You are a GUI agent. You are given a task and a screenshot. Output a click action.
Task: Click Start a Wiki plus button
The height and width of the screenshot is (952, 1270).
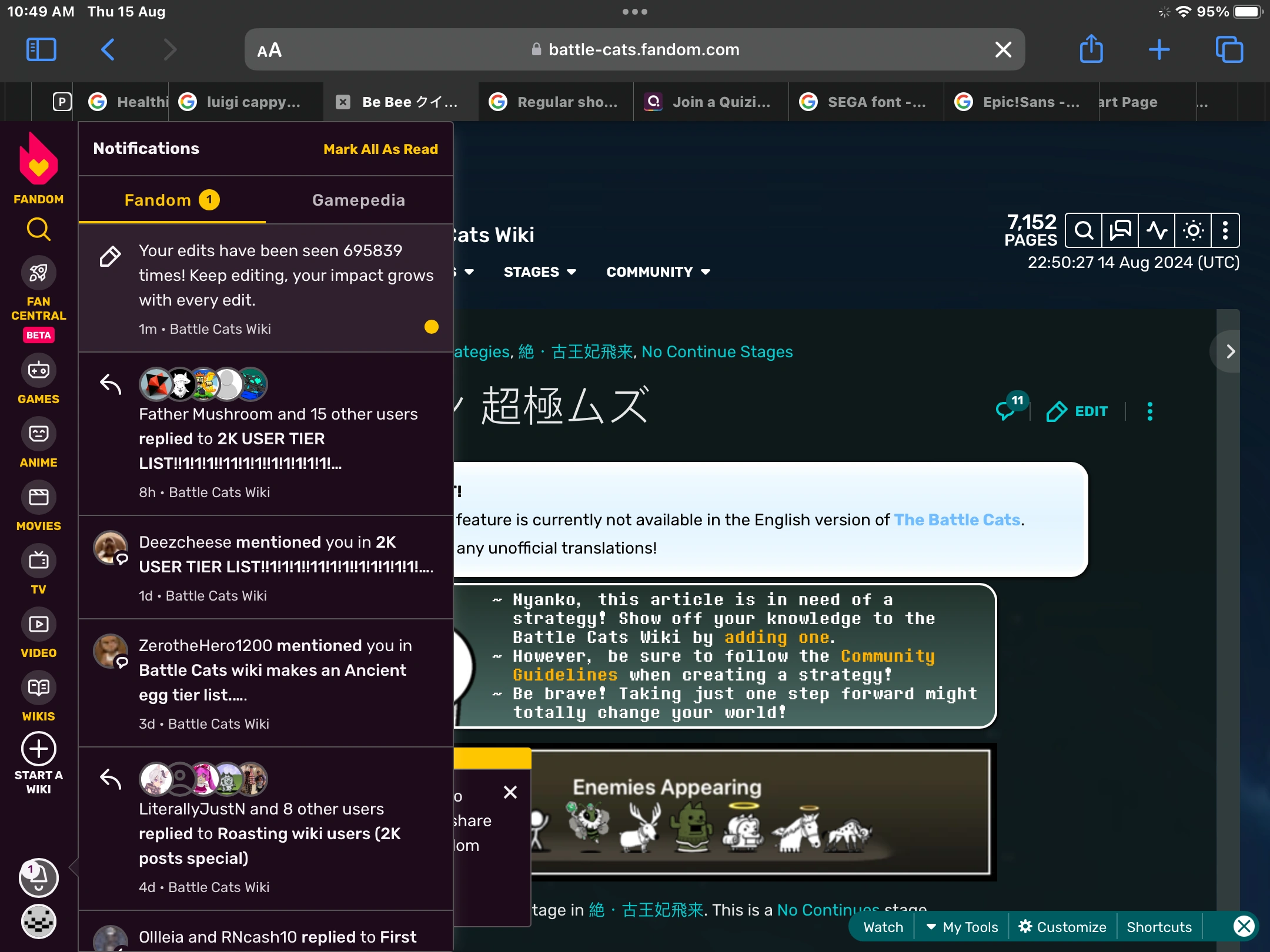tap(38, 749)
